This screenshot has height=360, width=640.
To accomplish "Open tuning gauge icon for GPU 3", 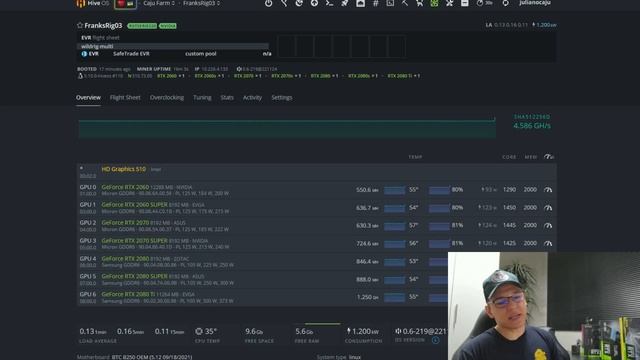I will (548, 243).
